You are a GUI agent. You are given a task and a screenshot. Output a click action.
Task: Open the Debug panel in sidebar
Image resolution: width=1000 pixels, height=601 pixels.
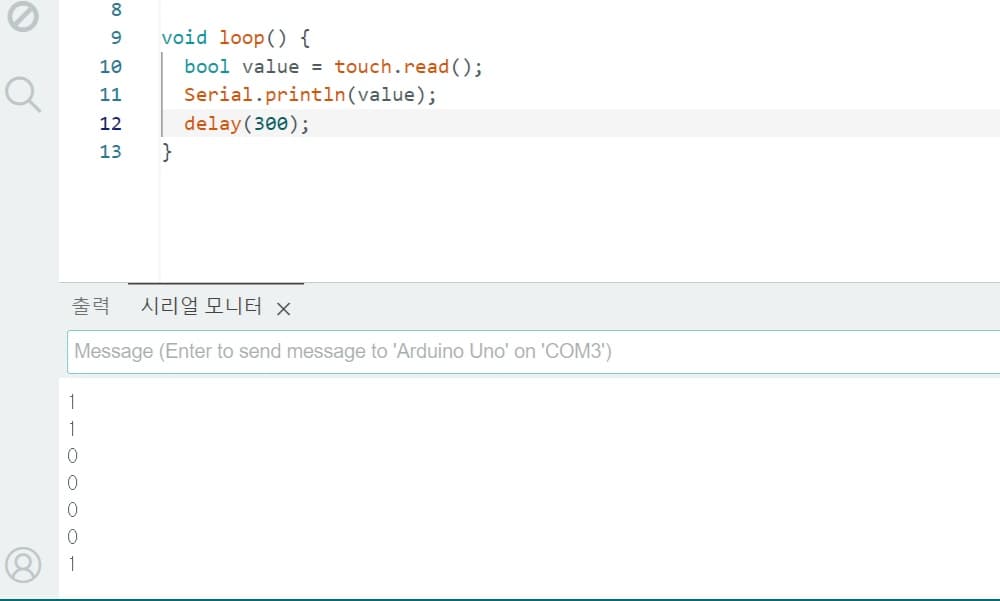point(24,17)
